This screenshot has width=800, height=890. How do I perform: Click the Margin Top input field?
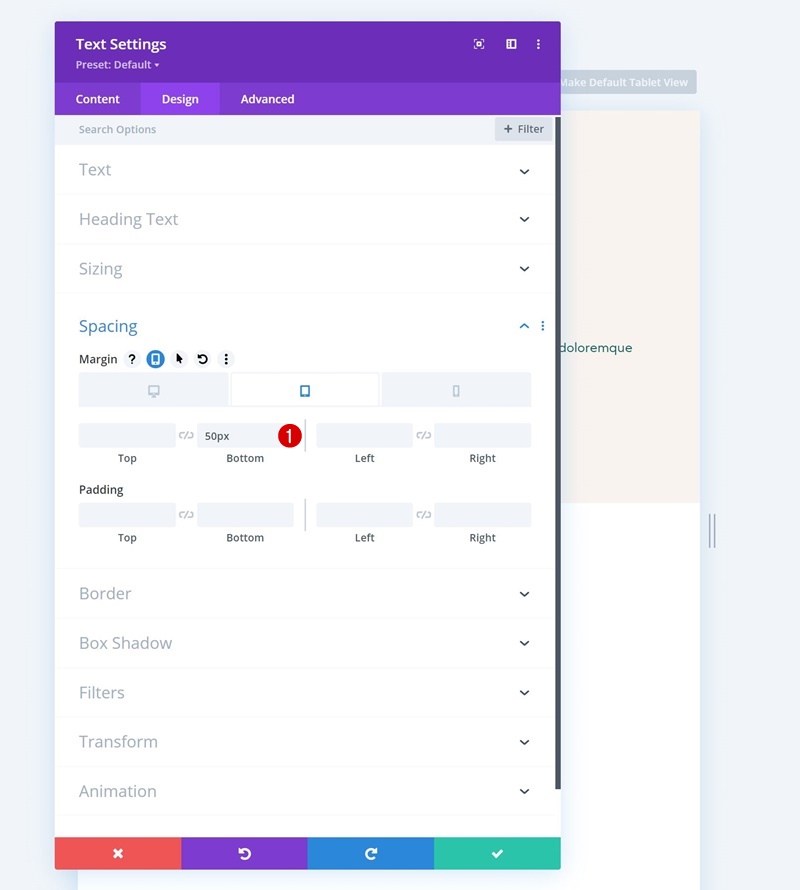[127, 435]
